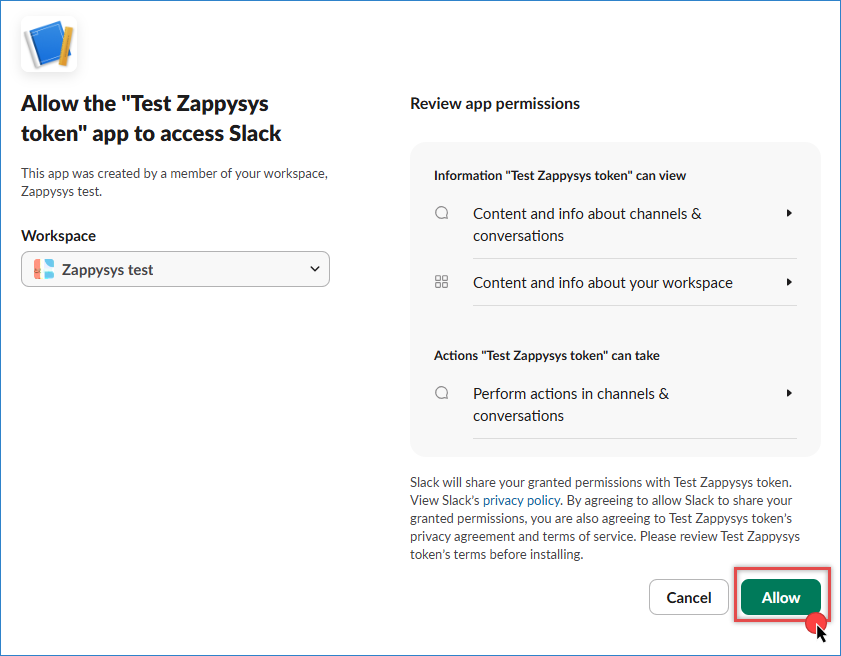Click the 'Information "Test Zappysys token" can view' heading
The image size is (841, 656).
pyautogui.click(x=560, y=175)
